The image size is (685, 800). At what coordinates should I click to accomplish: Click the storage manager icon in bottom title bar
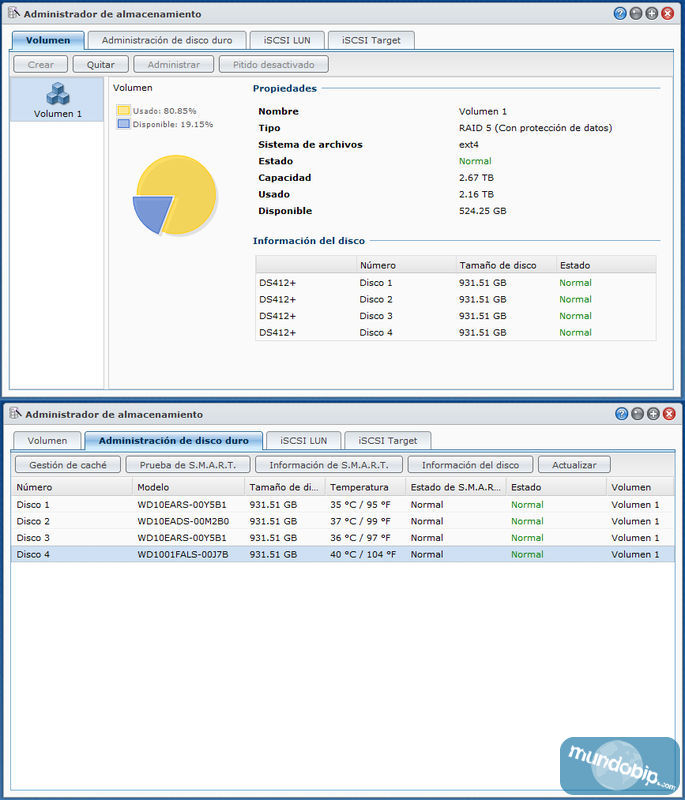(15, 413)
